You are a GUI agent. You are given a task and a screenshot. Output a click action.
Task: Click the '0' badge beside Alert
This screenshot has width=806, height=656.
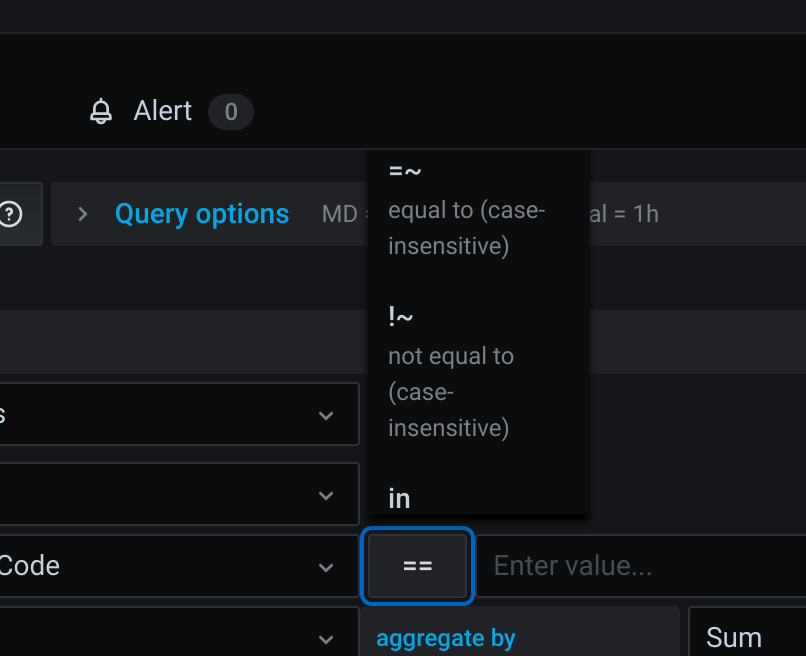click(x=231, y=112)
